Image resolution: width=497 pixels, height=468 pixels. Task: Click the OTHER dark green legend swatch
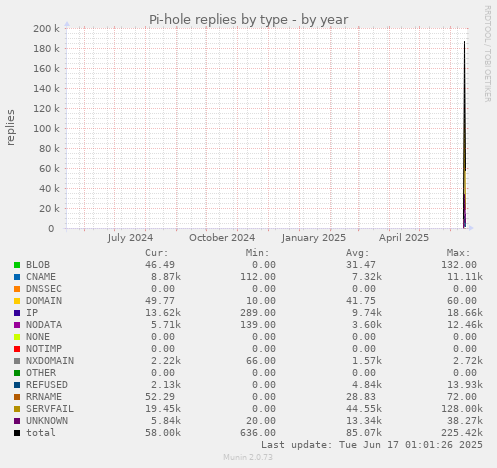point(17,373)
